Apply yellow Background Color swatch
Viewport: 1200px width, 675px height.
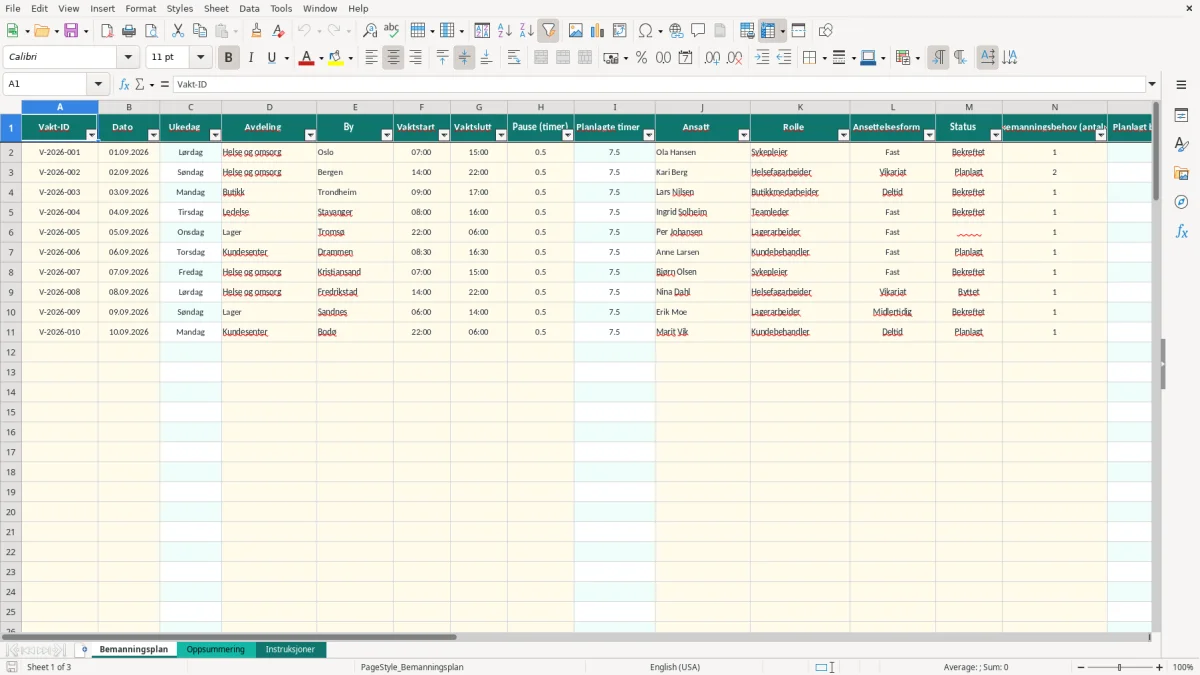[336, 58]
